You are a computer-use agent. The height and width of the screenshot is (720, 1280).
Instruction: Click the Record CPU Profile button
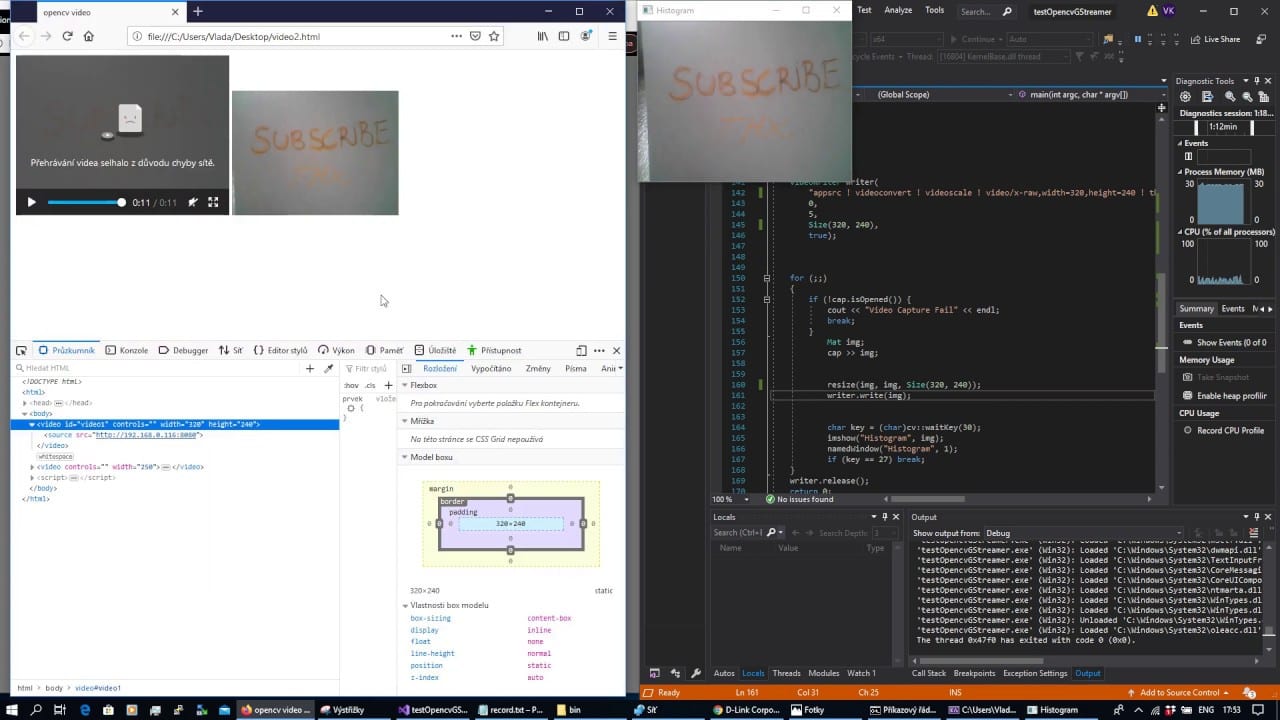pos(1222,431)
